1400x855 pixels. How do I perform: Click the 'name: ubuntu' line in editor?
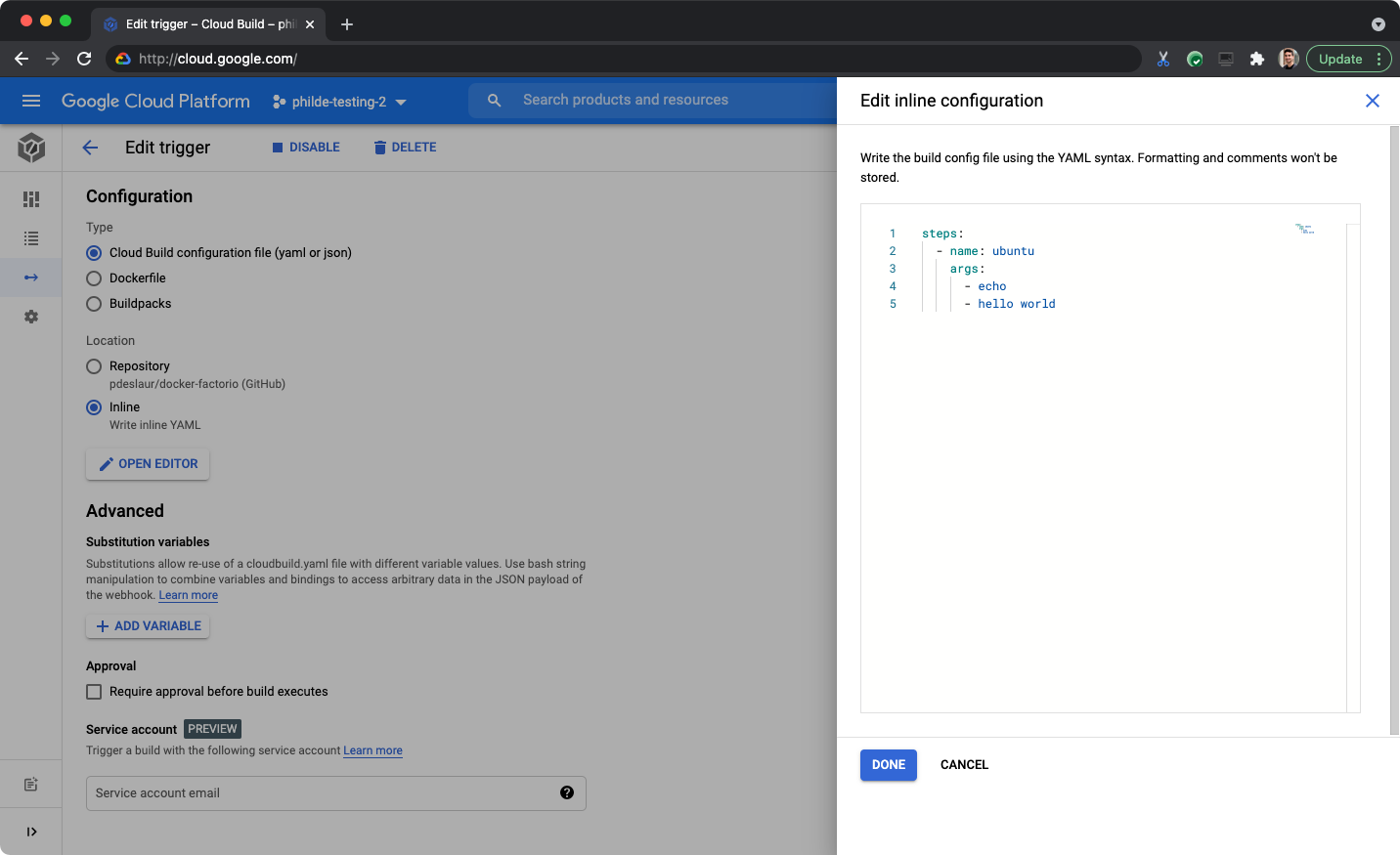(991, 251)
